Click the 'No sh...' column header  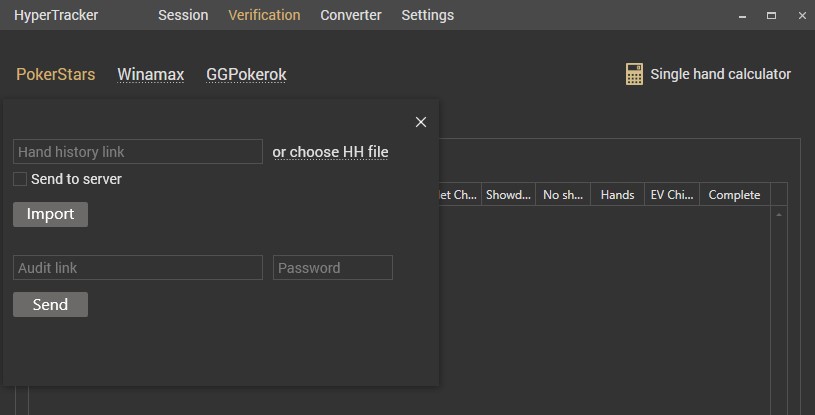(x=563, y=194)
